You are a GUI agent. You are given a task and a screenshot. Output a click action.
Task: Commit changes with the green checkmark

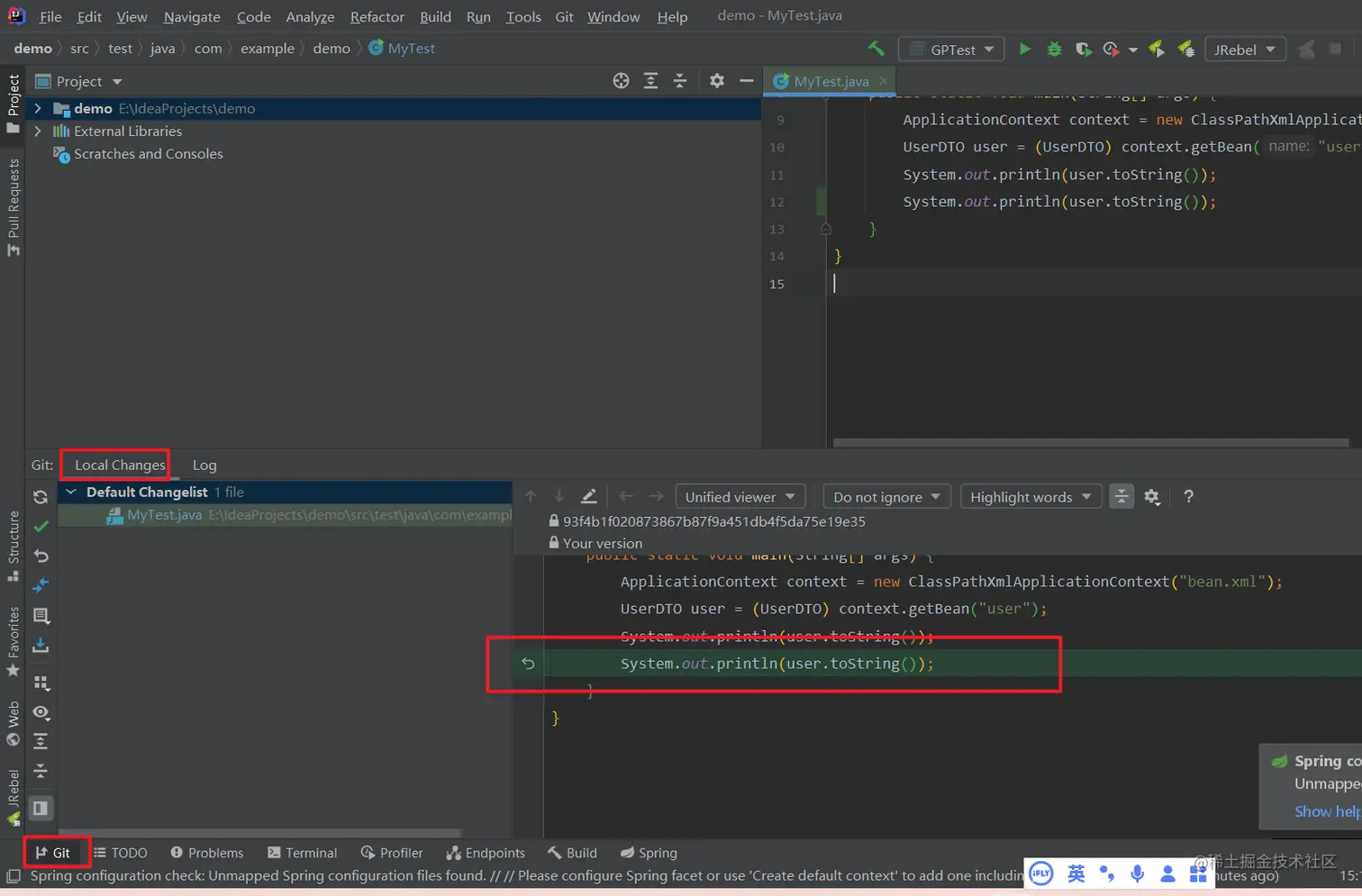pos(41,526)
